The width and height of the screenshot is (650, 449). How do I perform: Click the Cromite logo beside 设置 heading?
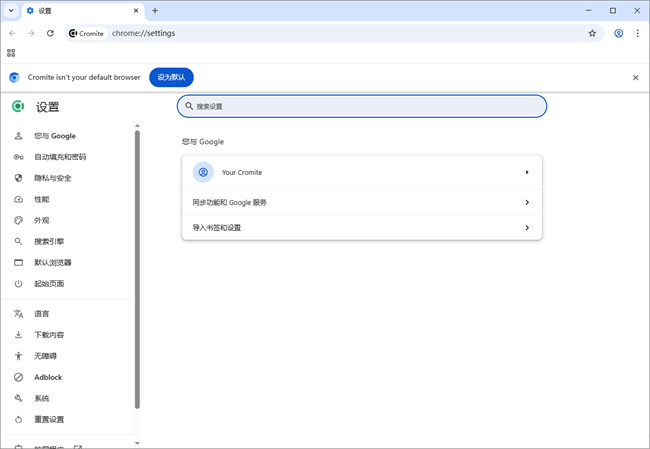(x=18, y=107)
